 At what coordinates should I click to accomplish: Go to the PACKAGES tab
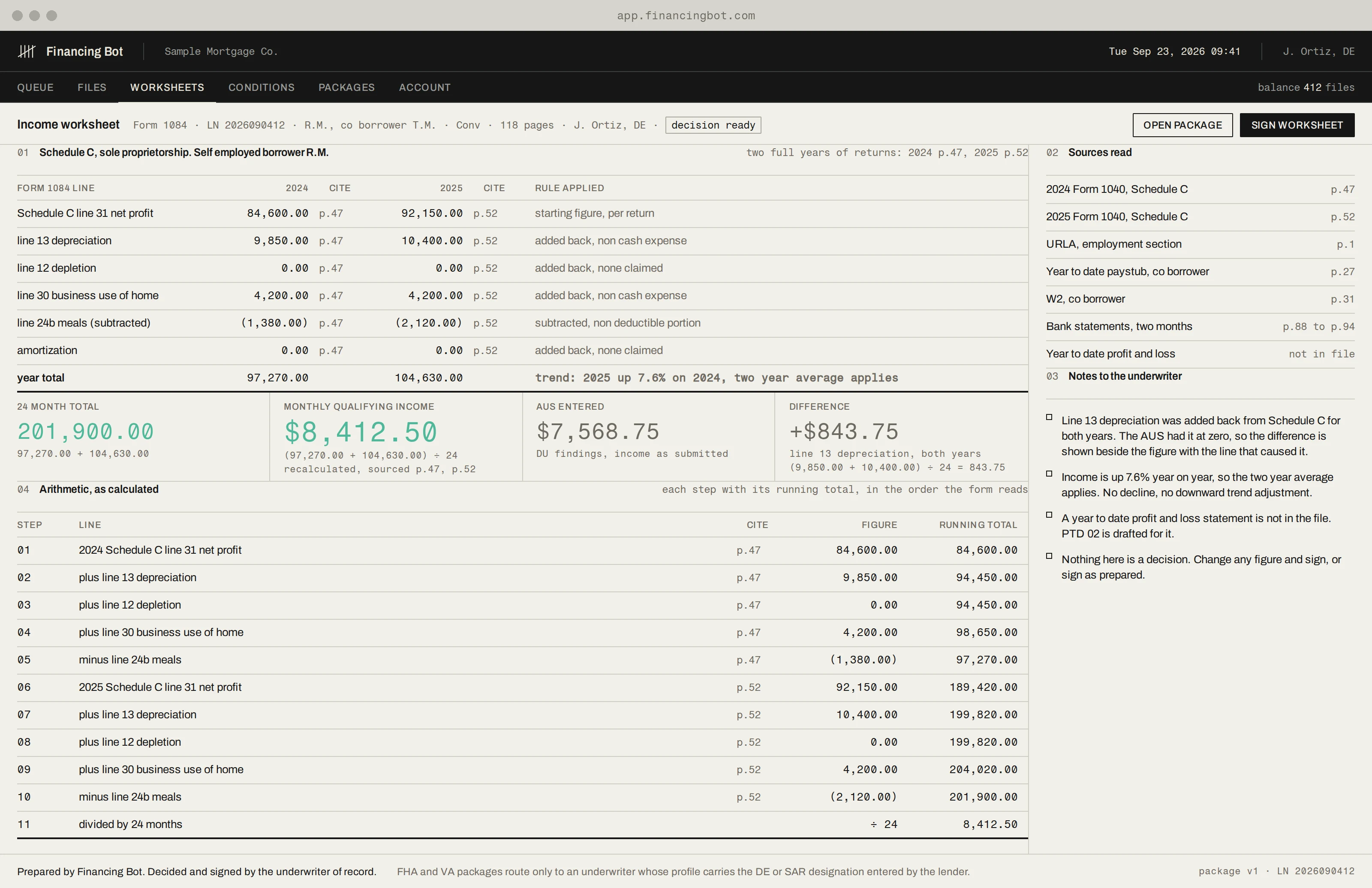click(346, 87)
